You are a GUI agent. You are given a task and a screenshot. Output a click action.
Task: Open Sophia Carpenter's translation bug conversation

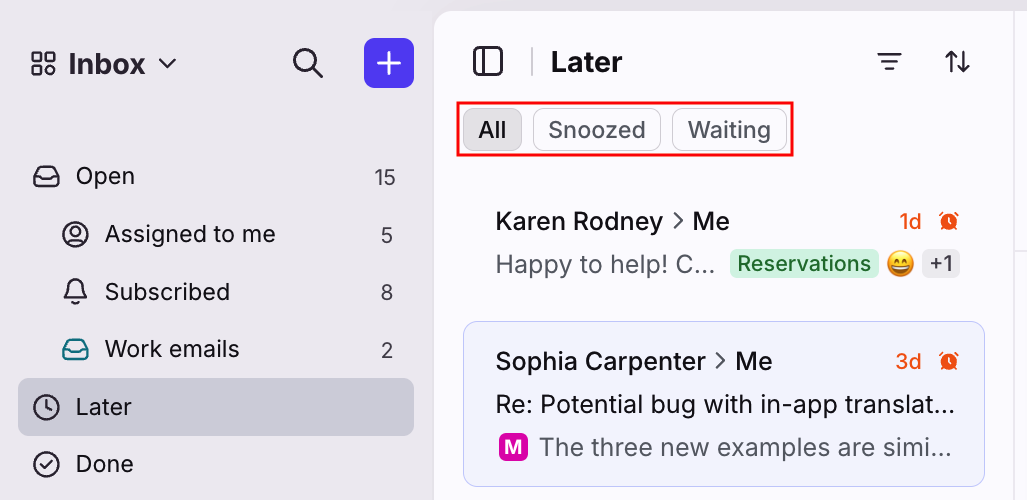tap(724, 404)
